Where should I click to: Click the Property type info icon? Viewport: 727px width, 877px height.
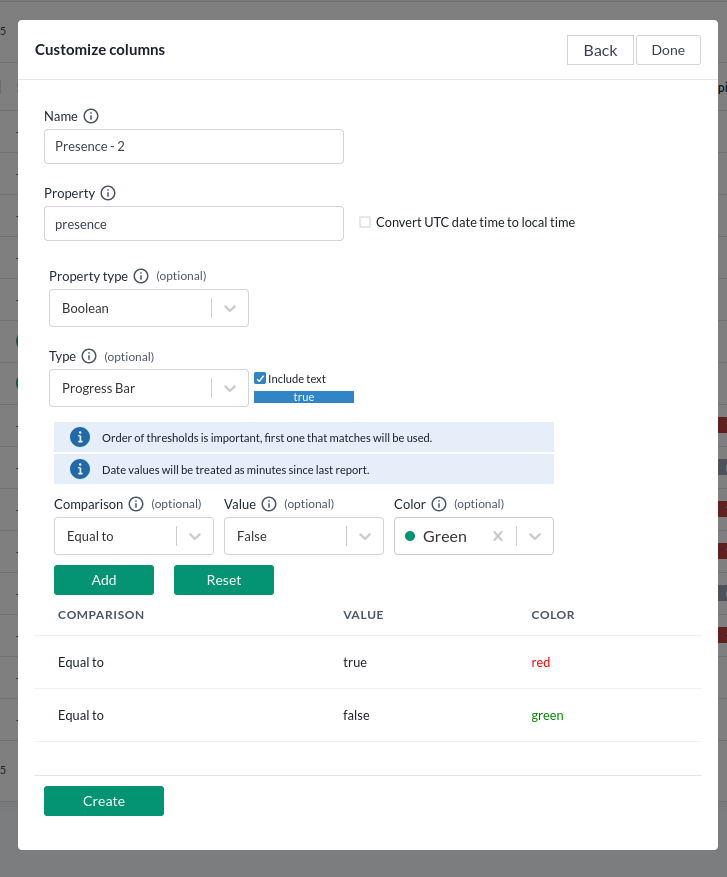141,276
